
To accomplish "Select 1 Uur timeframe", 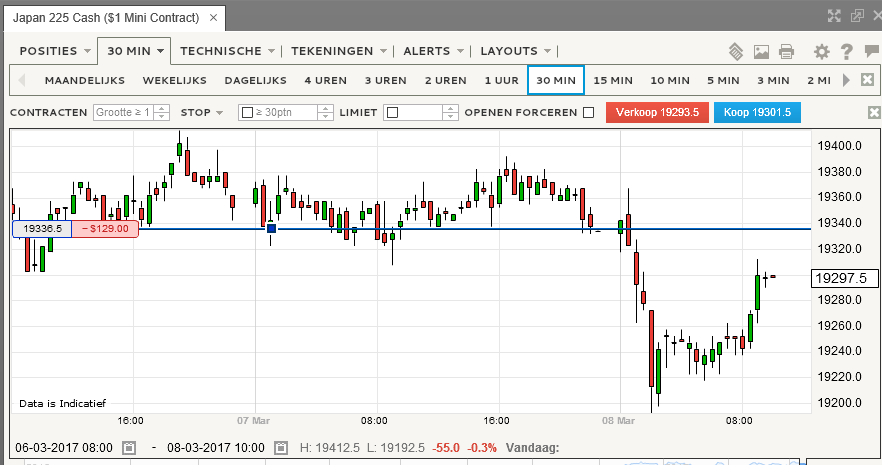I will click(502, 80).
